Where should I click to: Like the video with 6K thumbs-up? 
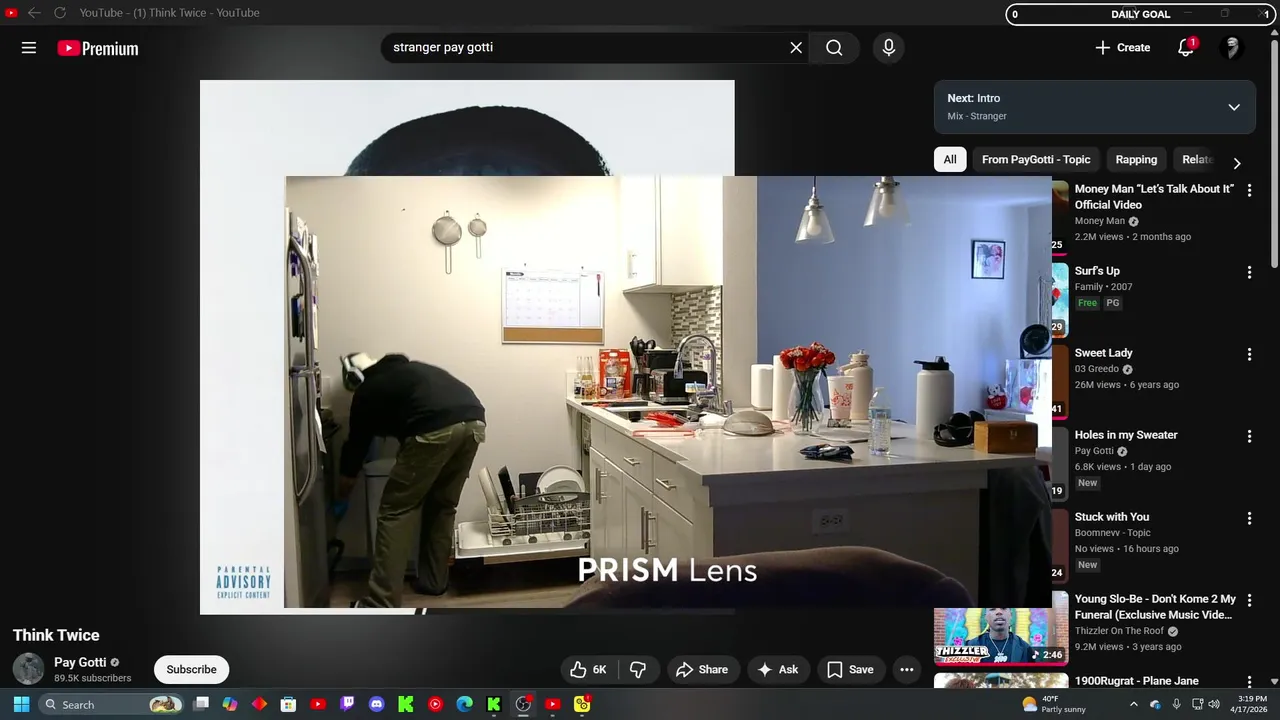click(x=589, y=670)
